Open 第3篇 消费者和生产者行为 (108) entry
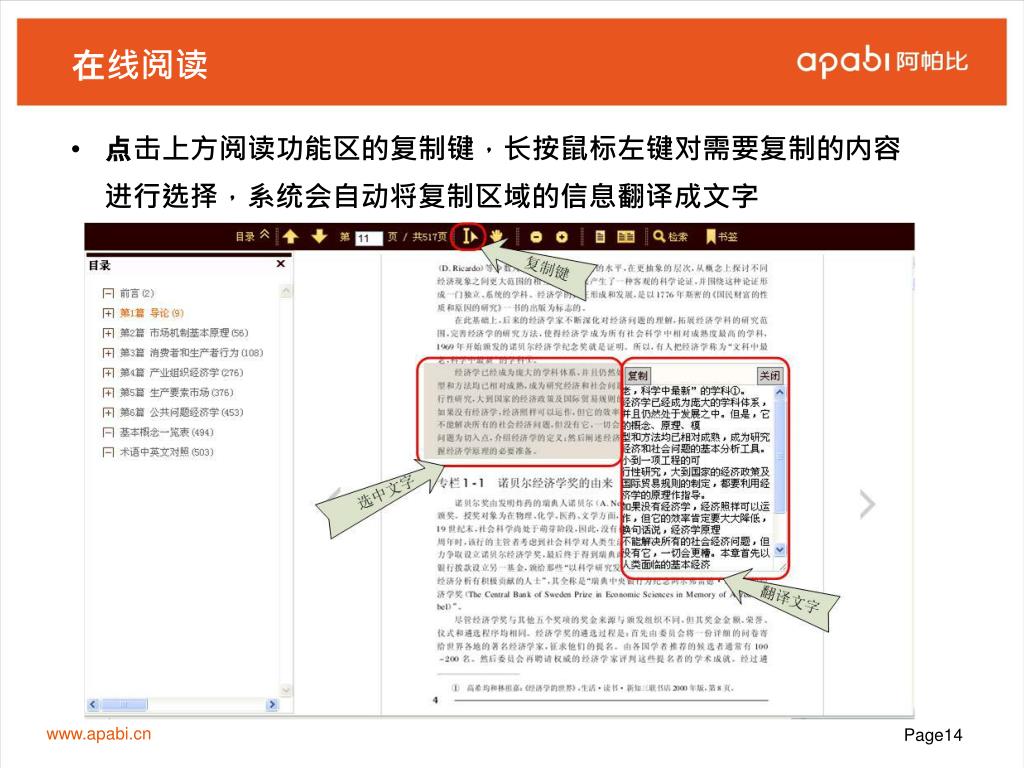 191,353
